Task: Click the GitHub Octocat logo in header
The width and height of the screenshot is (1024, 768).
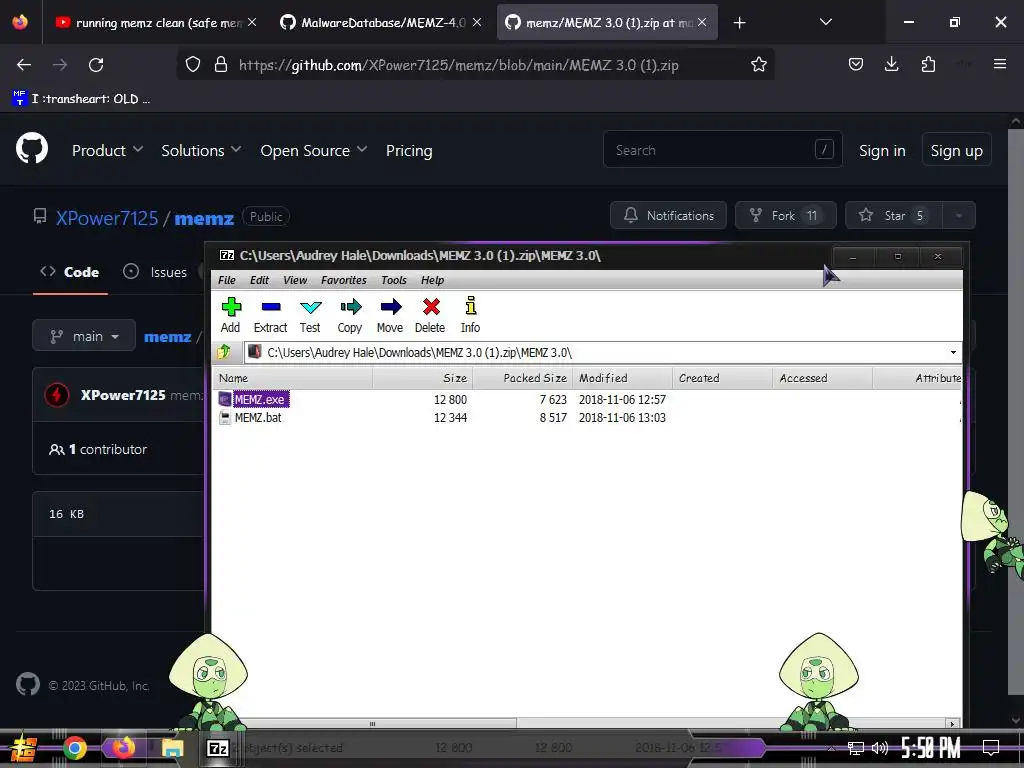Action: 32,149
